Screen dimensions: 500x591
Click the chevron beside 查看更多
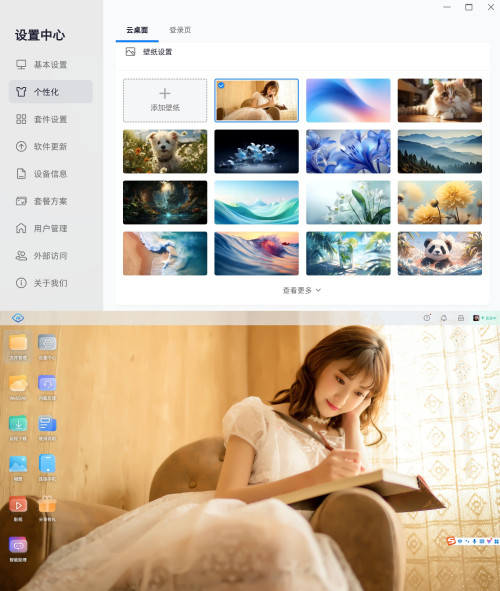click(x=318, y=290)
